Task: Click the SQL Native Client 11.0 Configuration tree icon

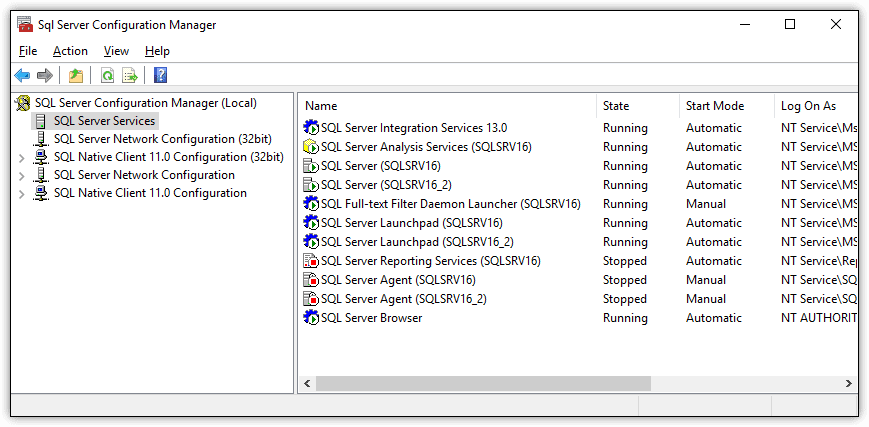Action: pos(41,193)
